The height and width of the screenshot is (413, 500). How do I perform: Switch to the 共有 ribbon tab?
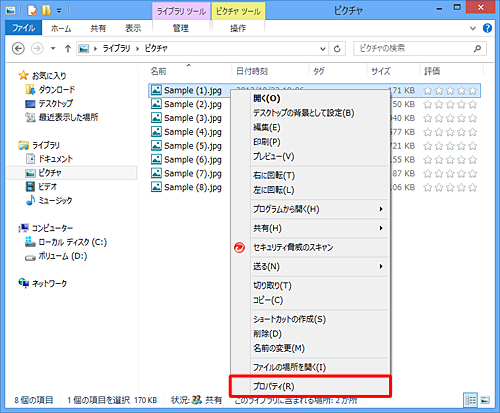[98, 28]
